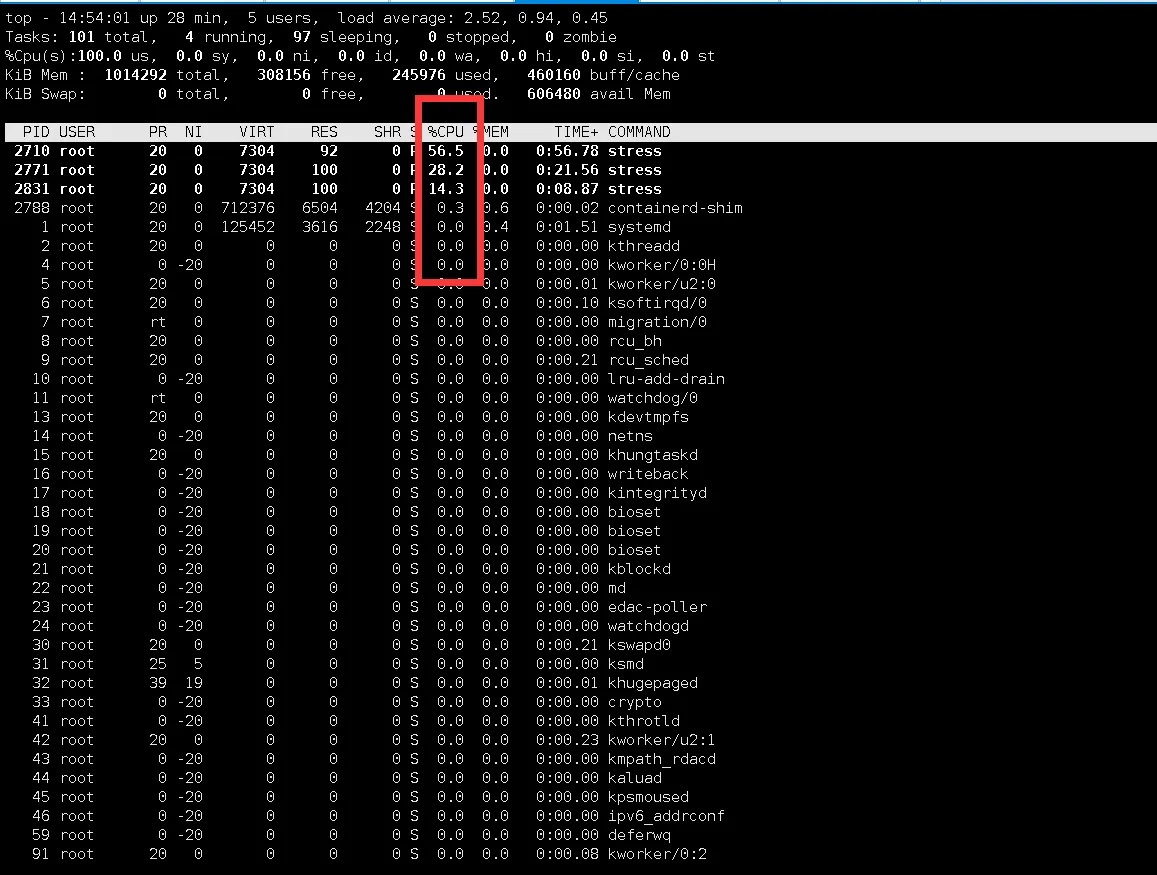Click the deferwq command
Screen dimensions: 1157x875
[639, 835]
